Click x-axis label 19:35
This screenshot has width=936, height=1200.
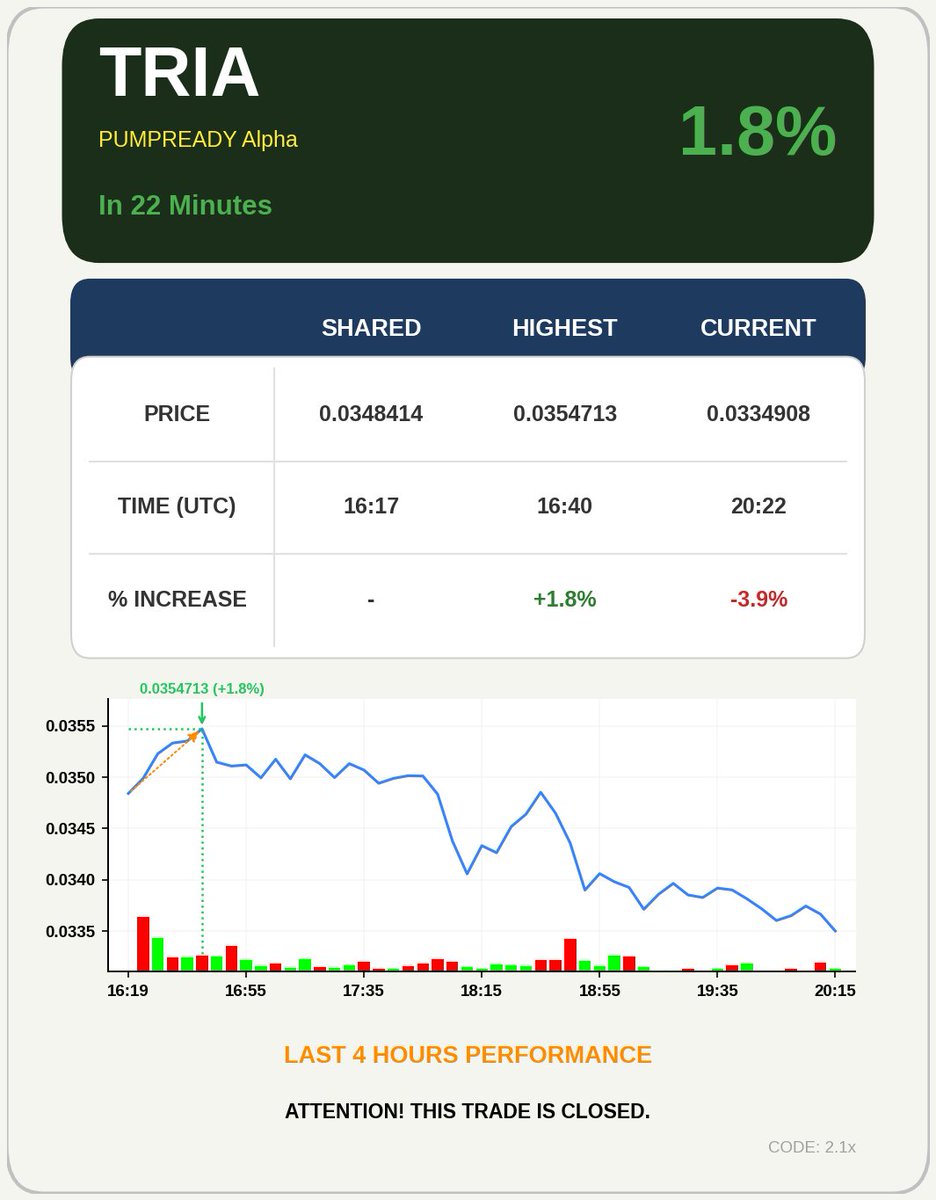coord(717,990)
